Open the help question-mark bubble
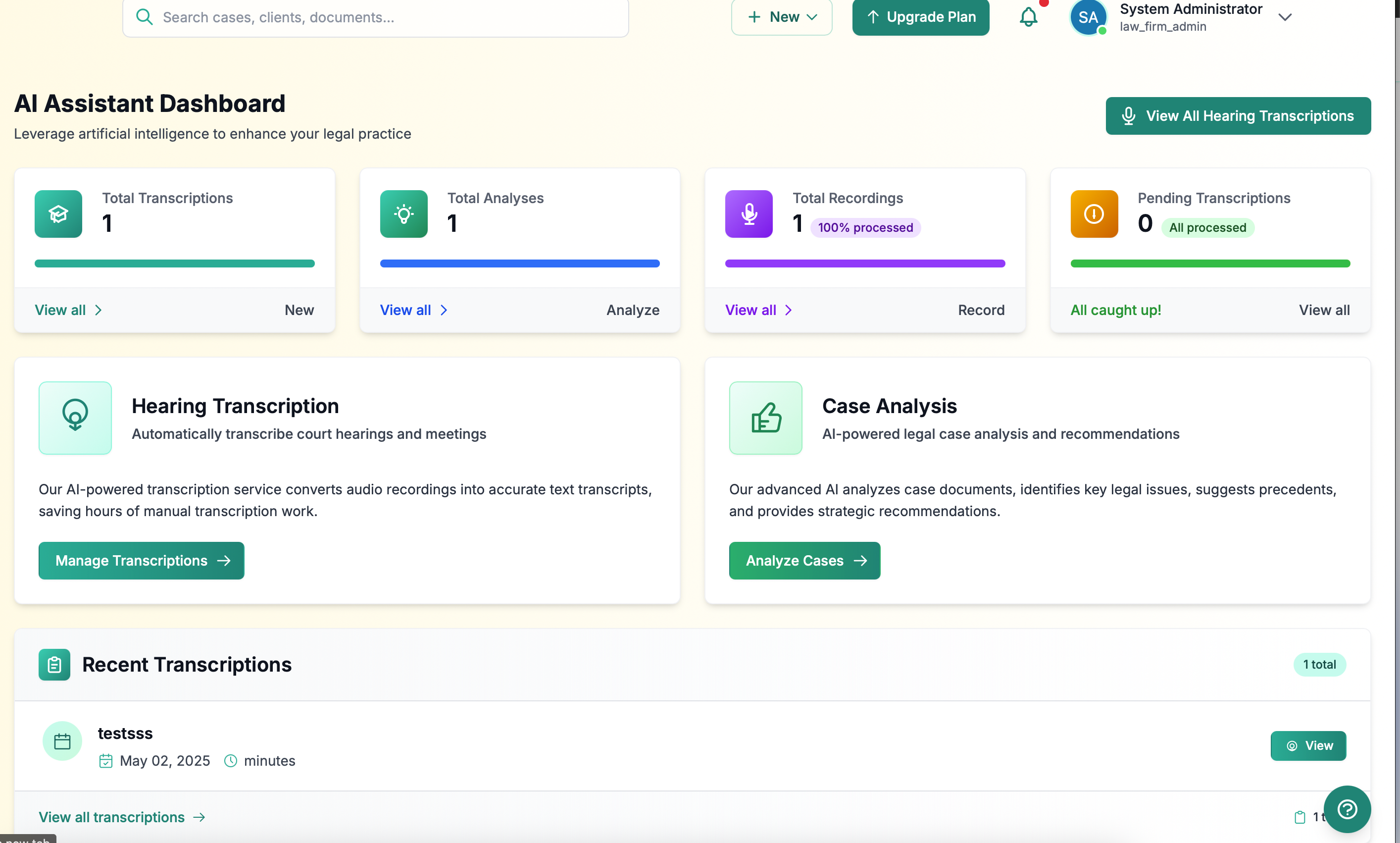The image size is (1400, 843). click(1347, 809)
